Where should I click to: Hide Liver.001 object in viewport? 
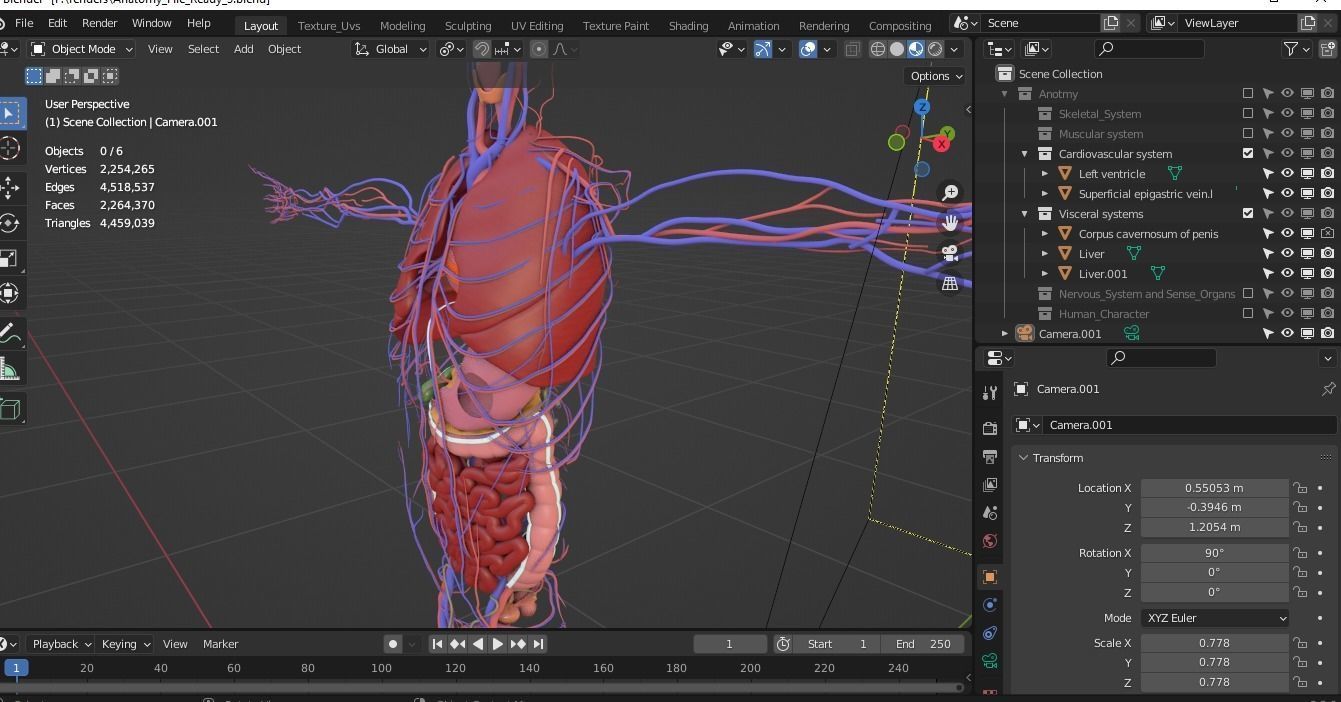tap(1287, 273)
